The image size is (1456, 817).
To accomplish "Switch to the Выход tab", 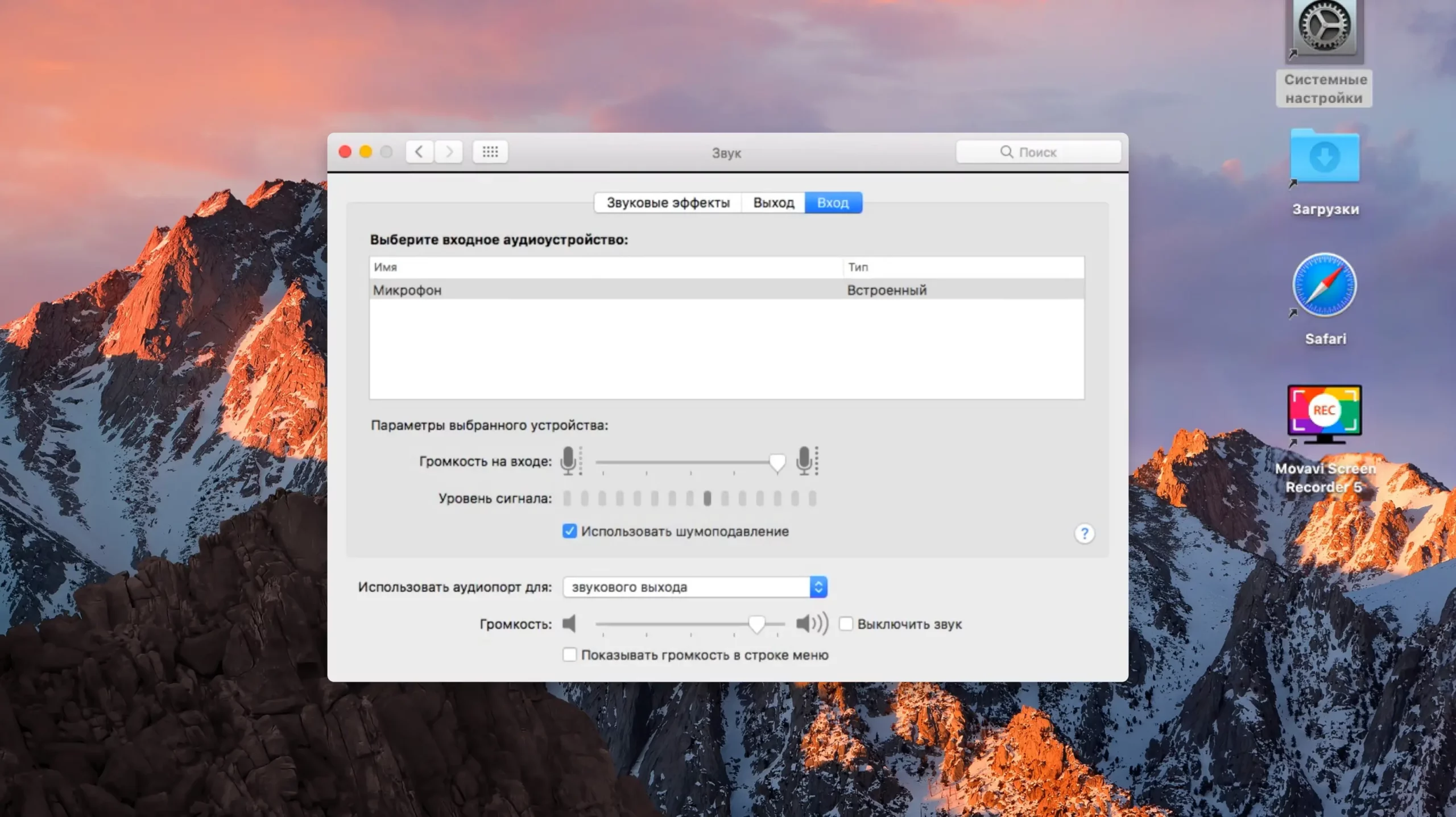I will tap(773, 202).
